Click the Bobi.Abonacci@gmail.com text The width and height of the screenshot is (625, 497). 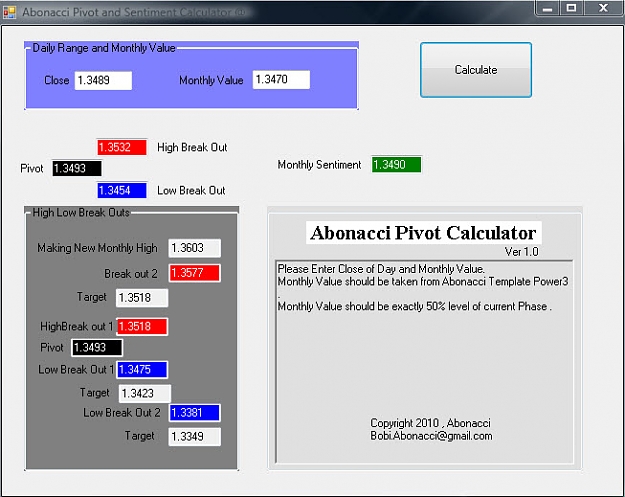pos(431,436)
